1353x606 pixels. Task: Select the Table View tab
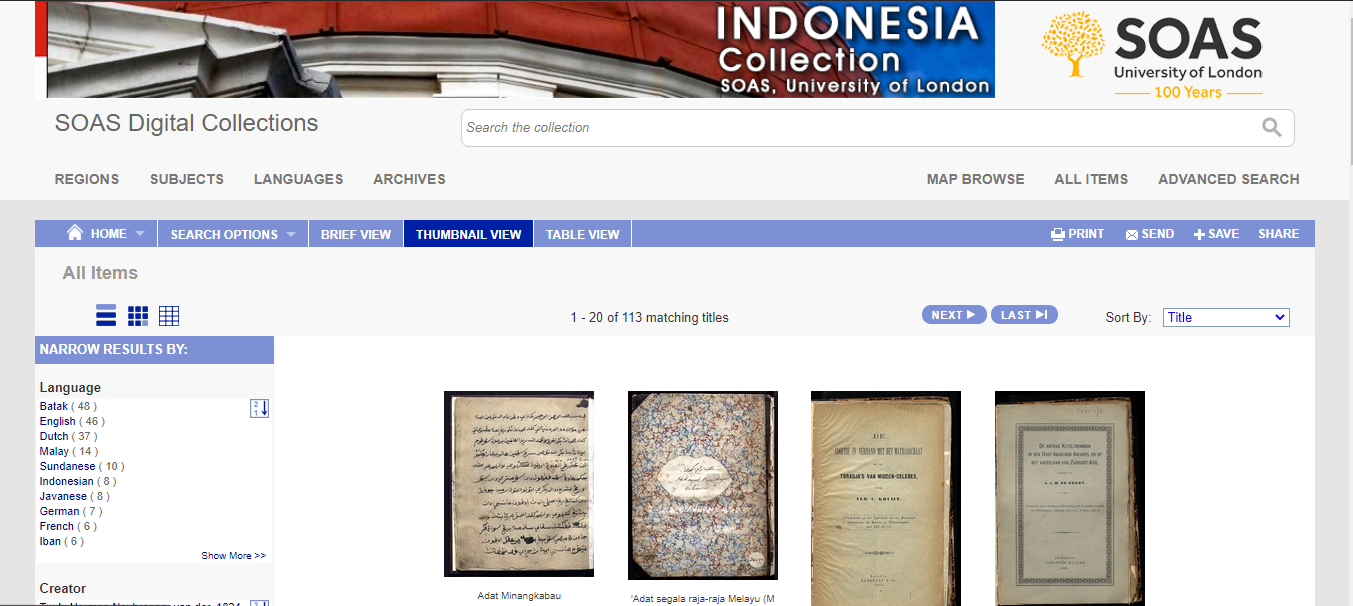583,234
